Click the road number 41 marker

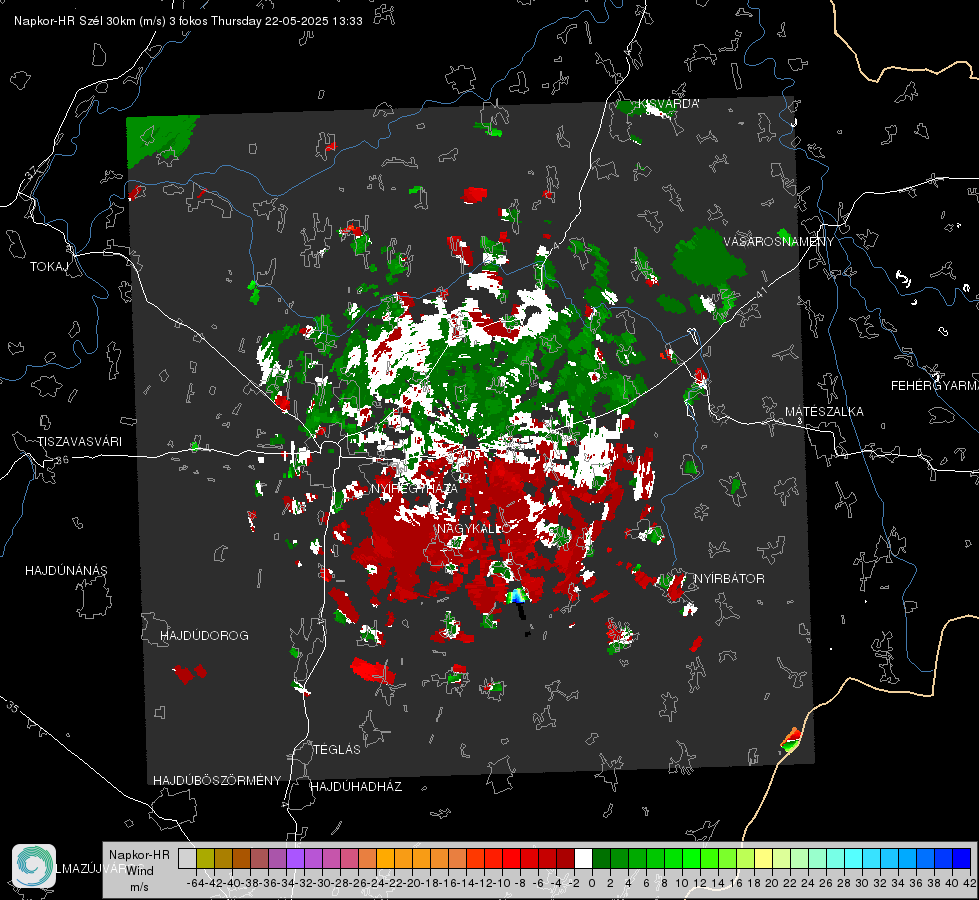click(x=760, y=292)
